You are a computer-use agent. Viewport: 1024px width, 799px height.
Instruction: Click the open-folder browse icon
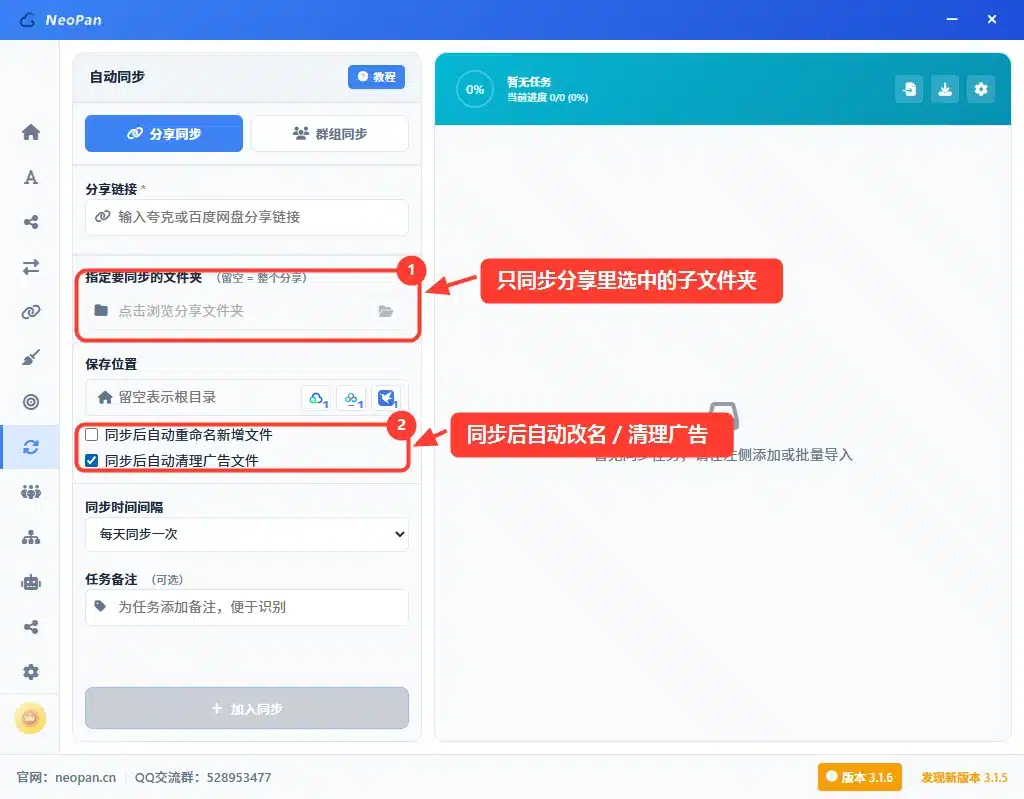[x=386, y=311]
